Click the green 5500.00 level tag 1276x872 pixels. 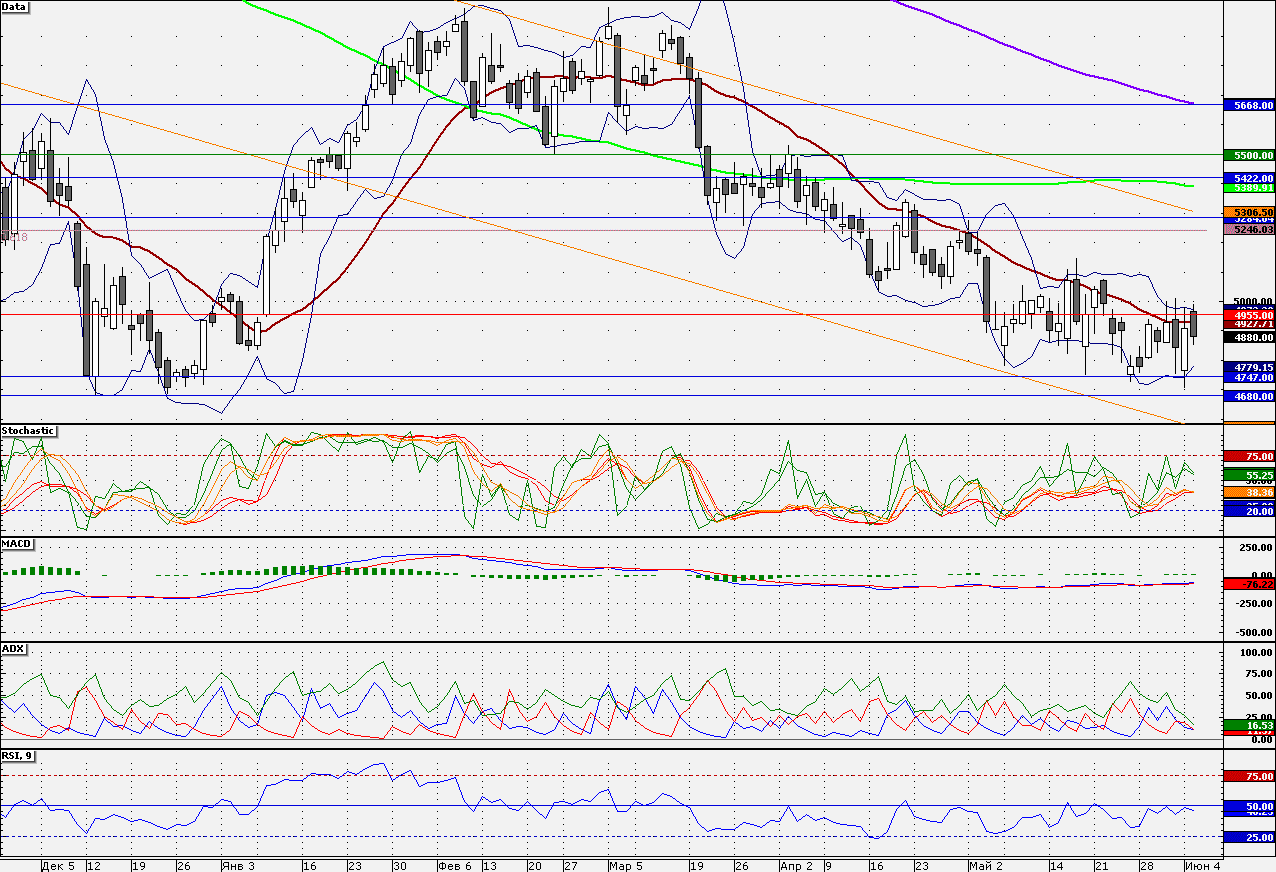(x=1249, y=155)
